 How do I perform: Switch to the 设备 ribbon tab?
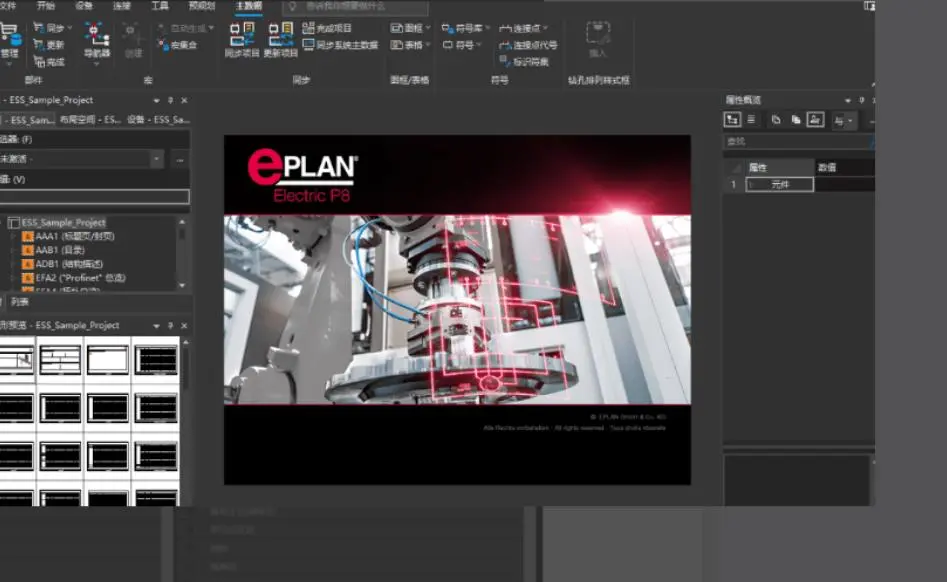[84, 6]
